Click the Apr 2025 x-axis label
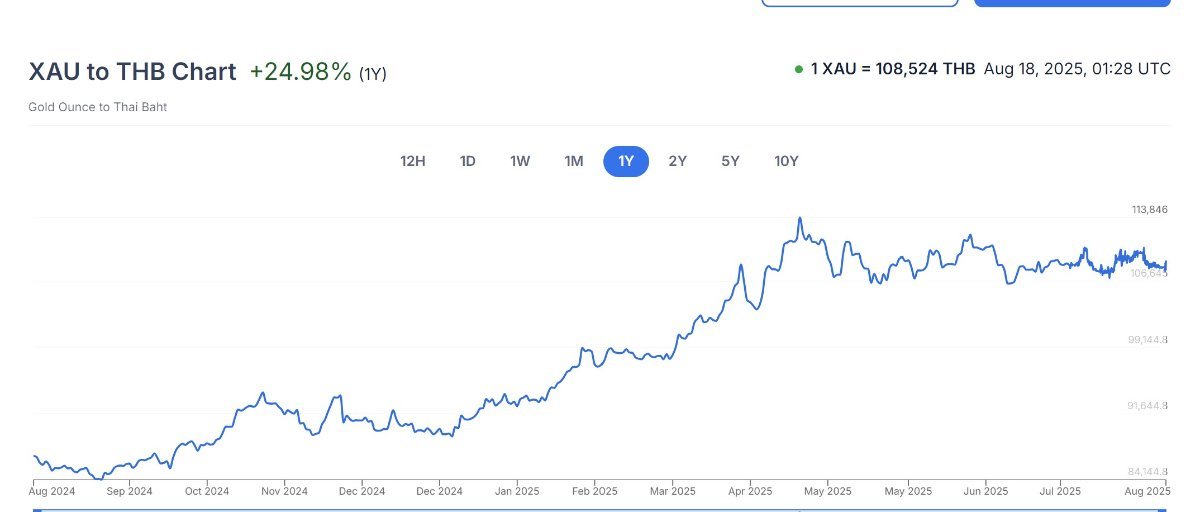Image resolution: width=1200 pixels, height=512 pixels. pyautogui.click(x=750, y=491)
